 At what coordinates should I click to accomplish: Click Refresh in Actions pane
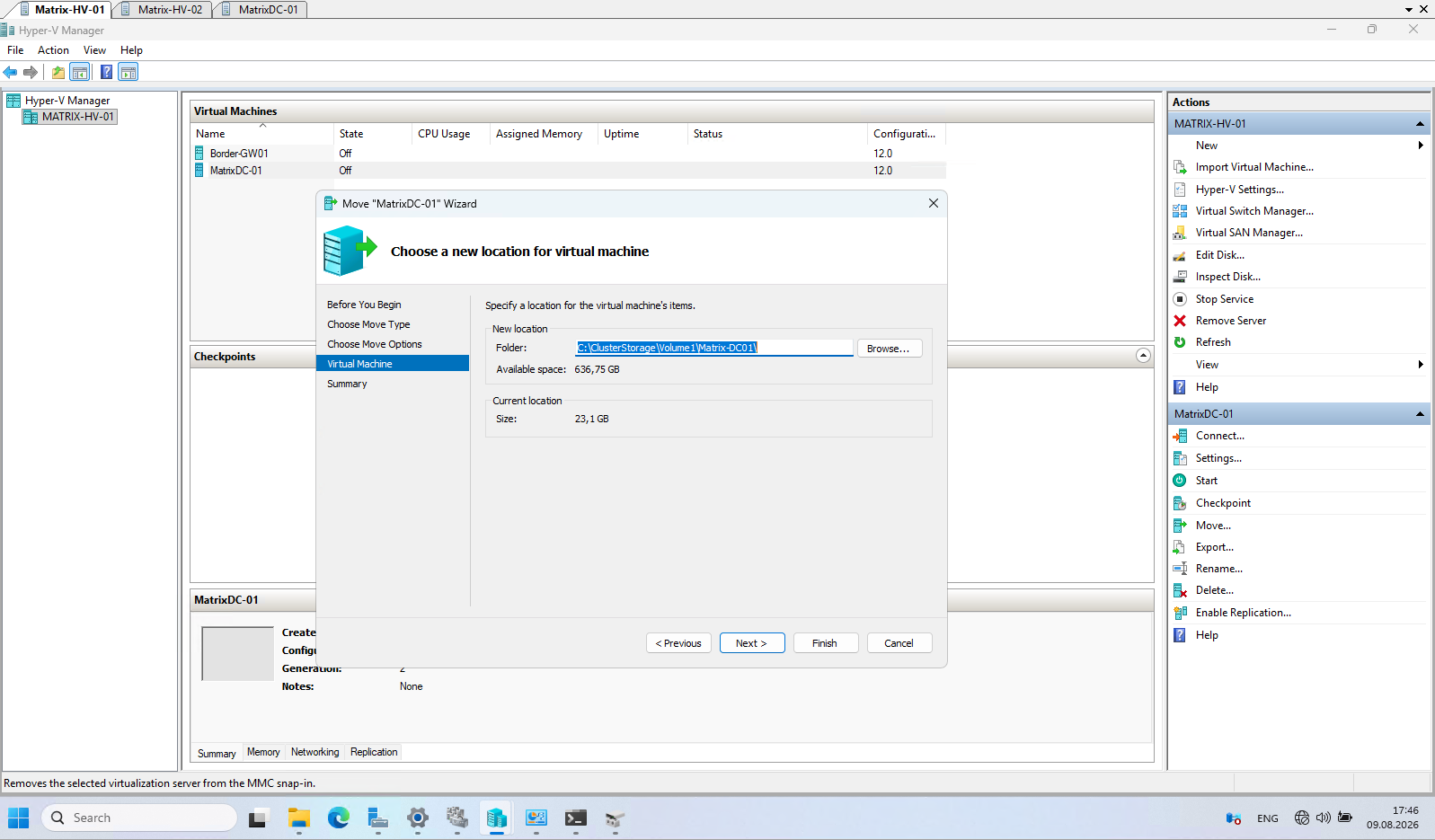pyautogui.click(x=1213, y=342)
